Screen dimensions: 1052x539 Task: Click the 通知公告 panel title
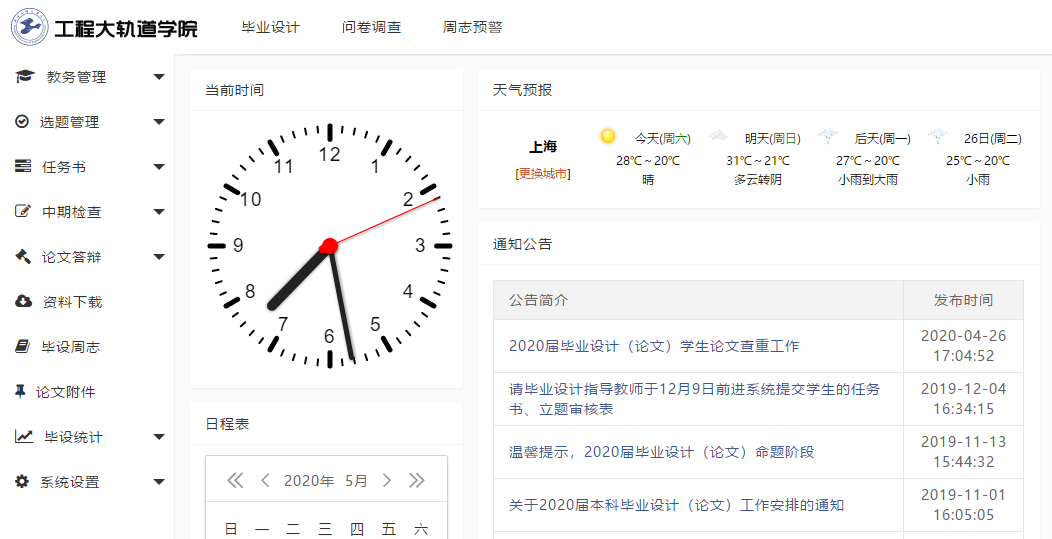[522, 244]
